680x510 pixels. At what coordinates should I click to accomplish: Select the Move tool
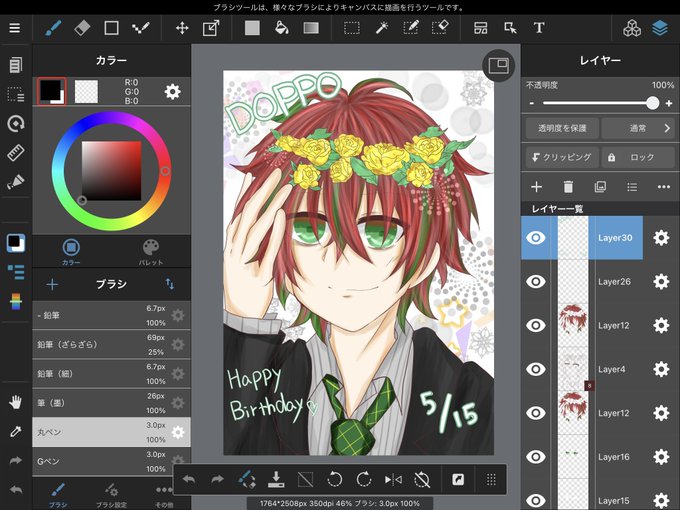182,28
